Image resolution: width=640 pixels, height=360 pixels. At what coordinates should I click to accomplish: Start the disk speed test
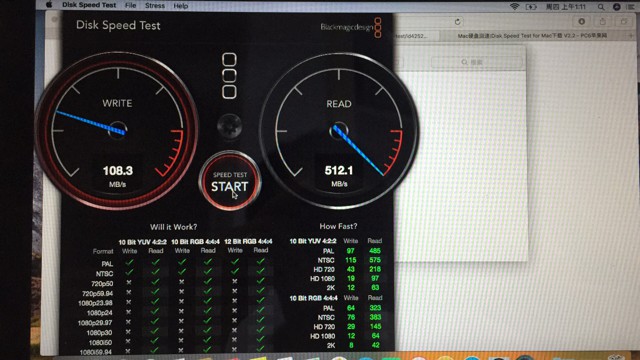point(229,181)
